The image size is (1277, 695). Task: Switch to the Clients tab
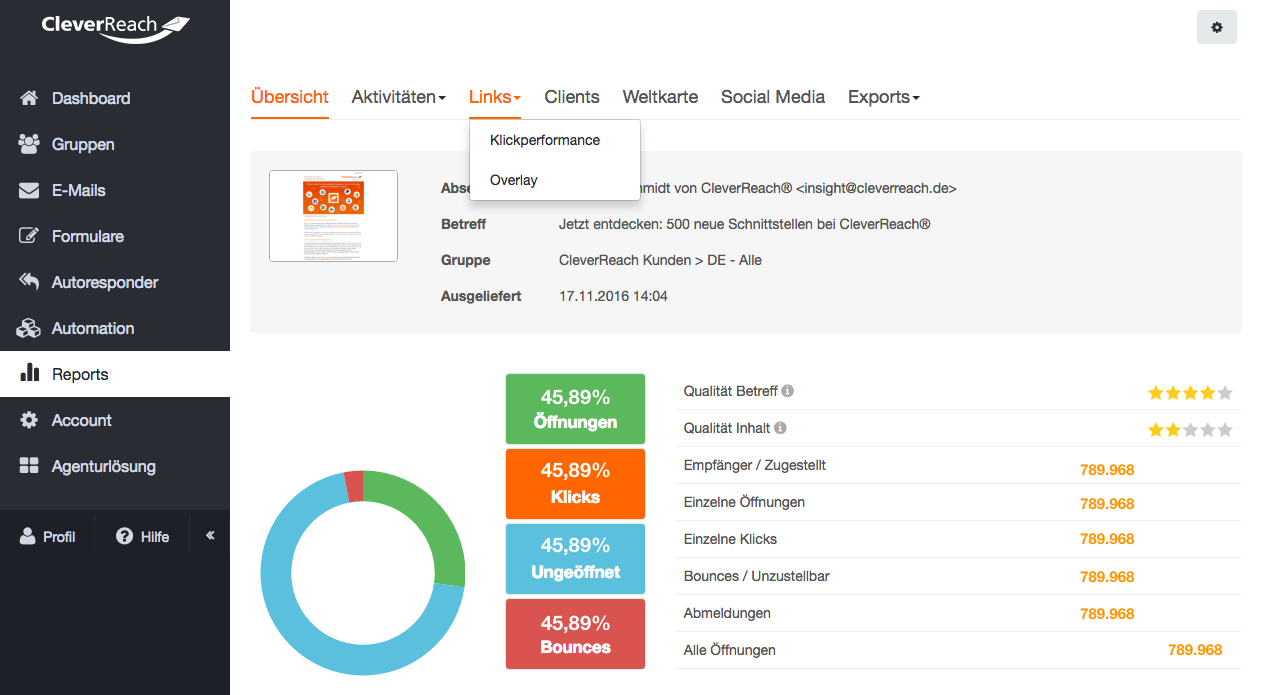(x=572, y=97)
